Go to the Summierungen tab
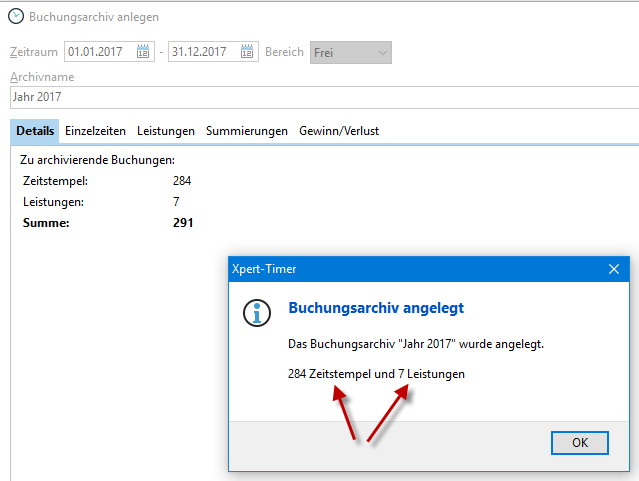This screenshot has height=481, width=639. click(247, 131)
